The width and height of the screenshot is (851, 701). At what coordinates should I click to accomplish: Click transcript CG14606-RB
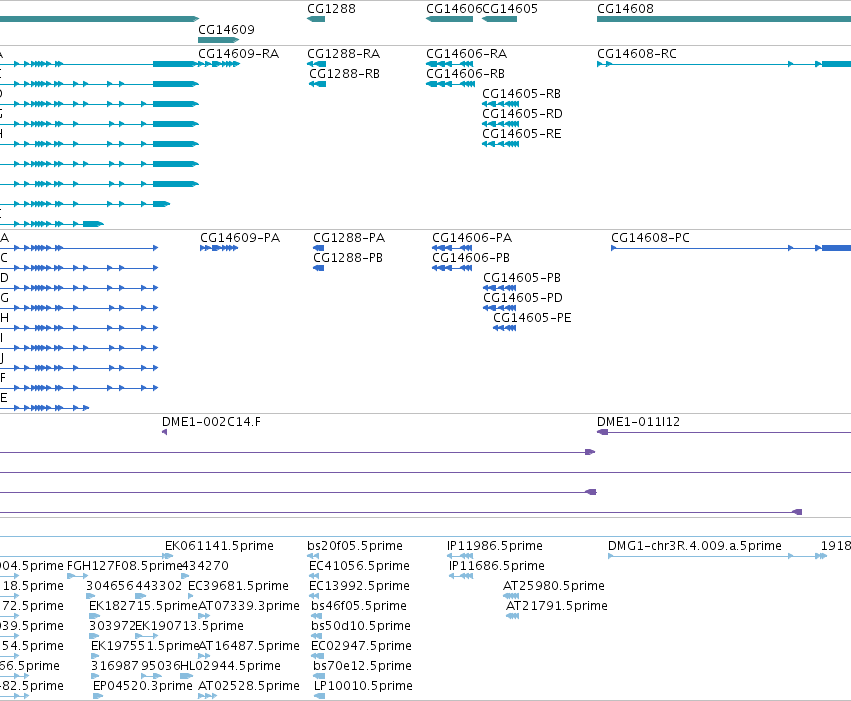(x=465, y=74)
